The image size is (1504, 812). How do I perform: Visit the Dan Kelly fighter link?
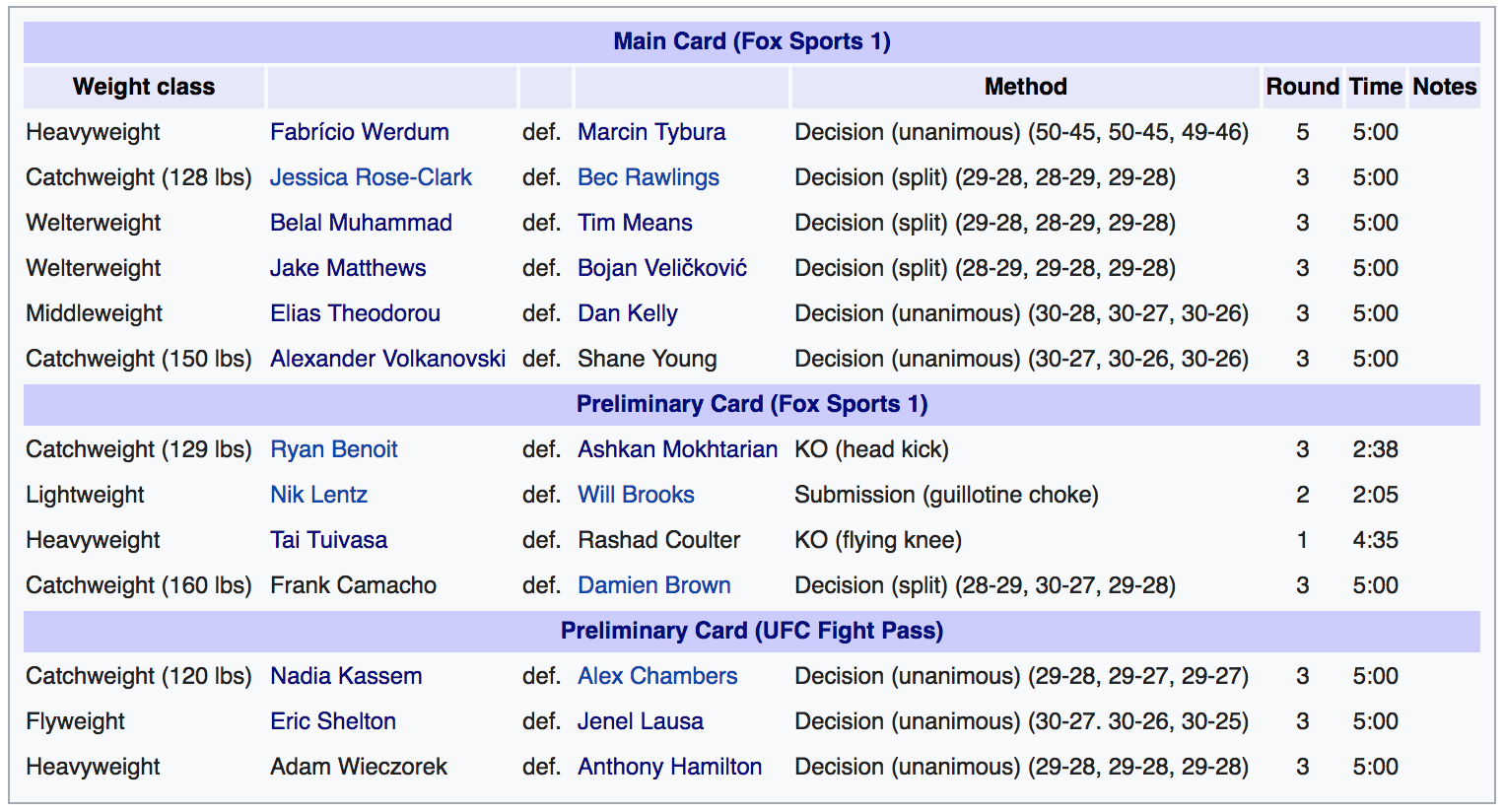pyautogui.click(x=628, y=313)
